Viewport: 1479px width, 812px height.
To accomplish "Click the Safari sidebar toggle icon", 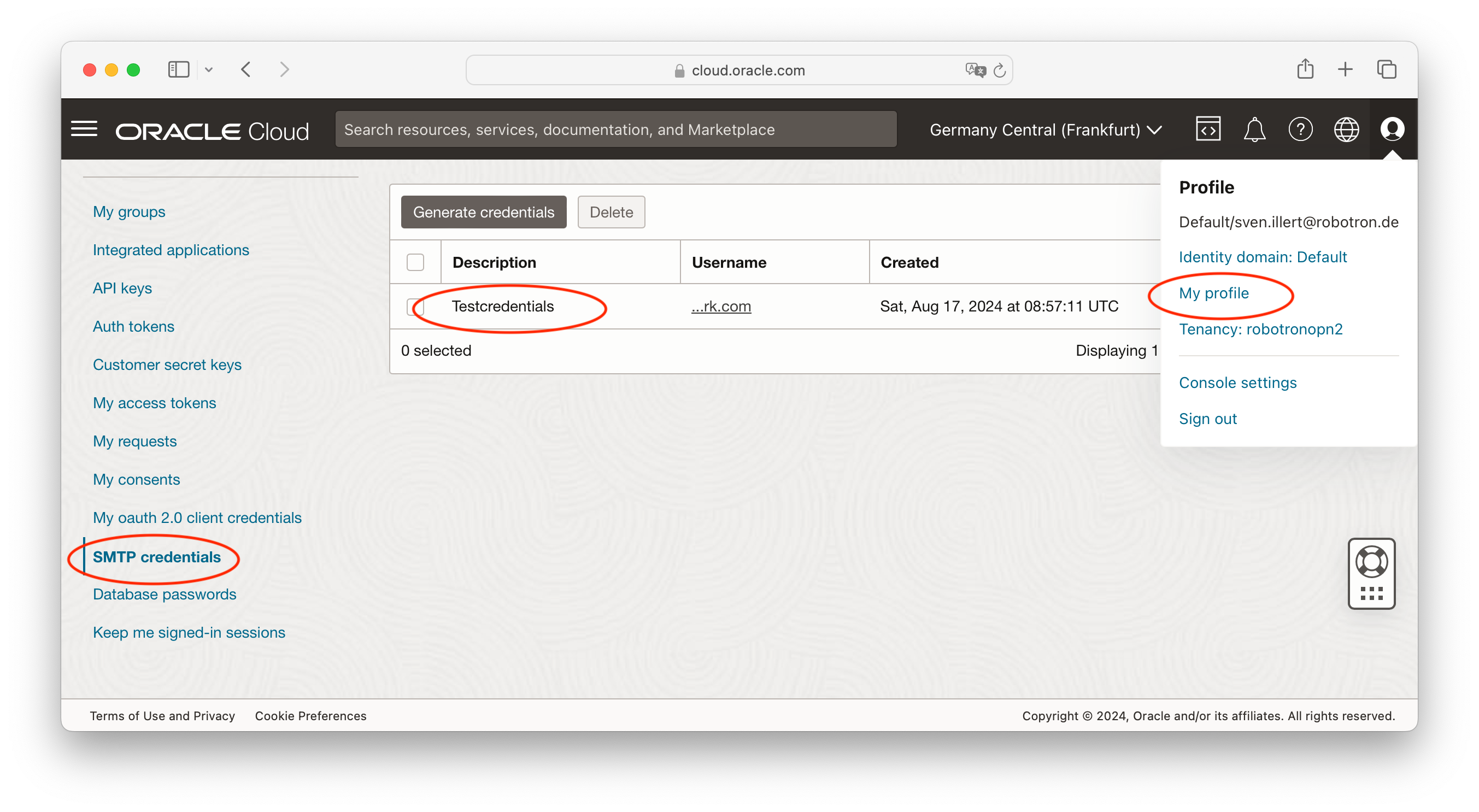I will coord(178,69).
